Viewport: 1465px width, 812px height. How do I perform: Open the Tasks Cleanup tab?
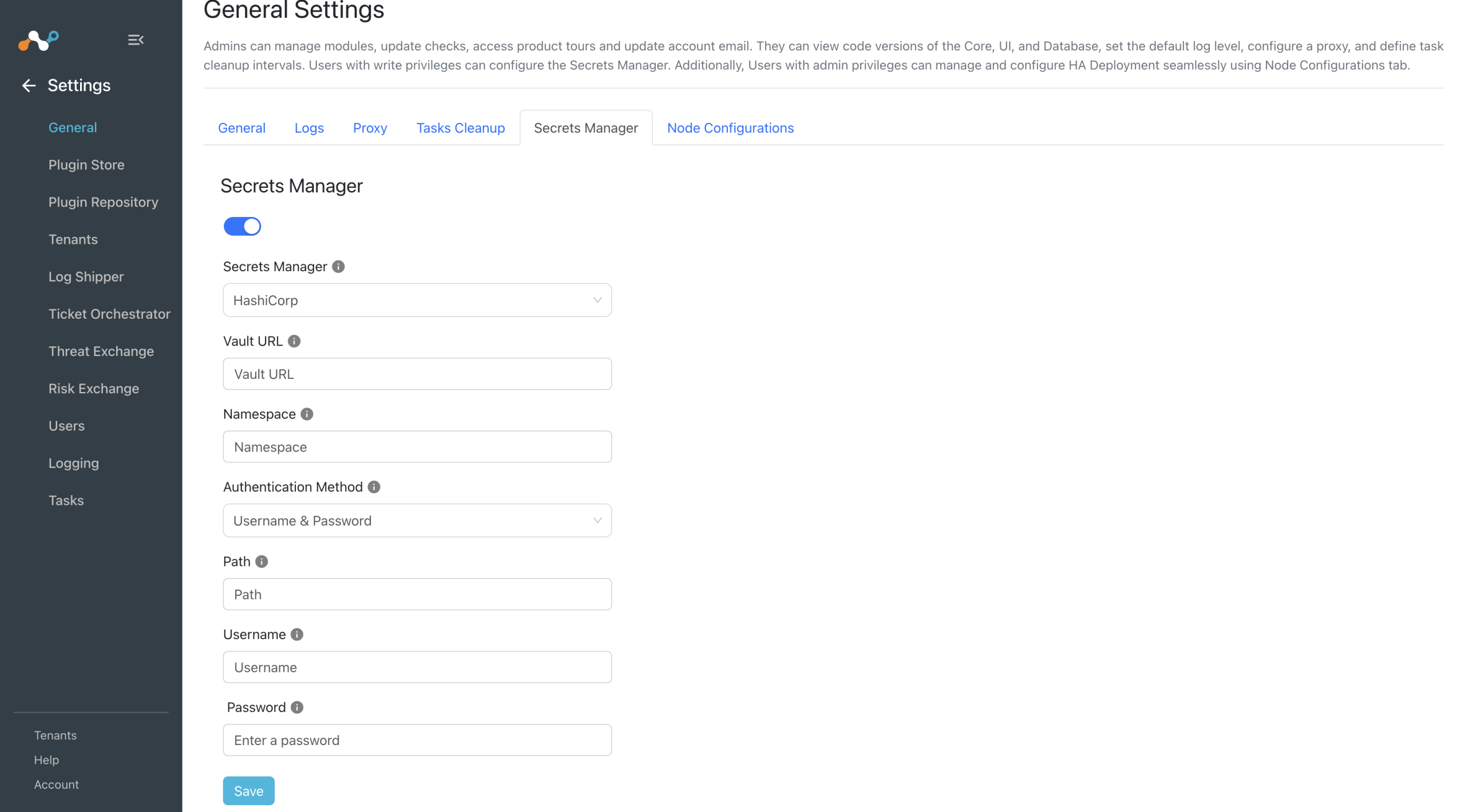460,128
